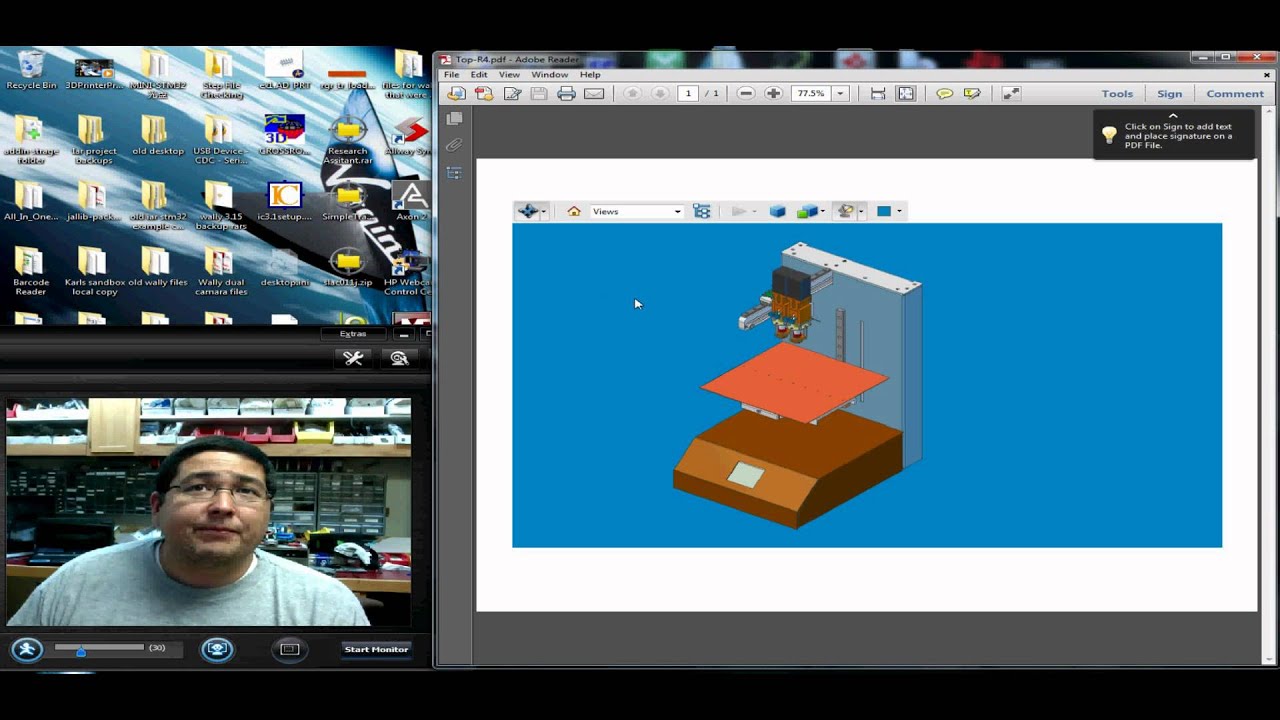Open the webcam settings wrench icon
This screenshot has height=720, width=1280.
coord(353,358)
